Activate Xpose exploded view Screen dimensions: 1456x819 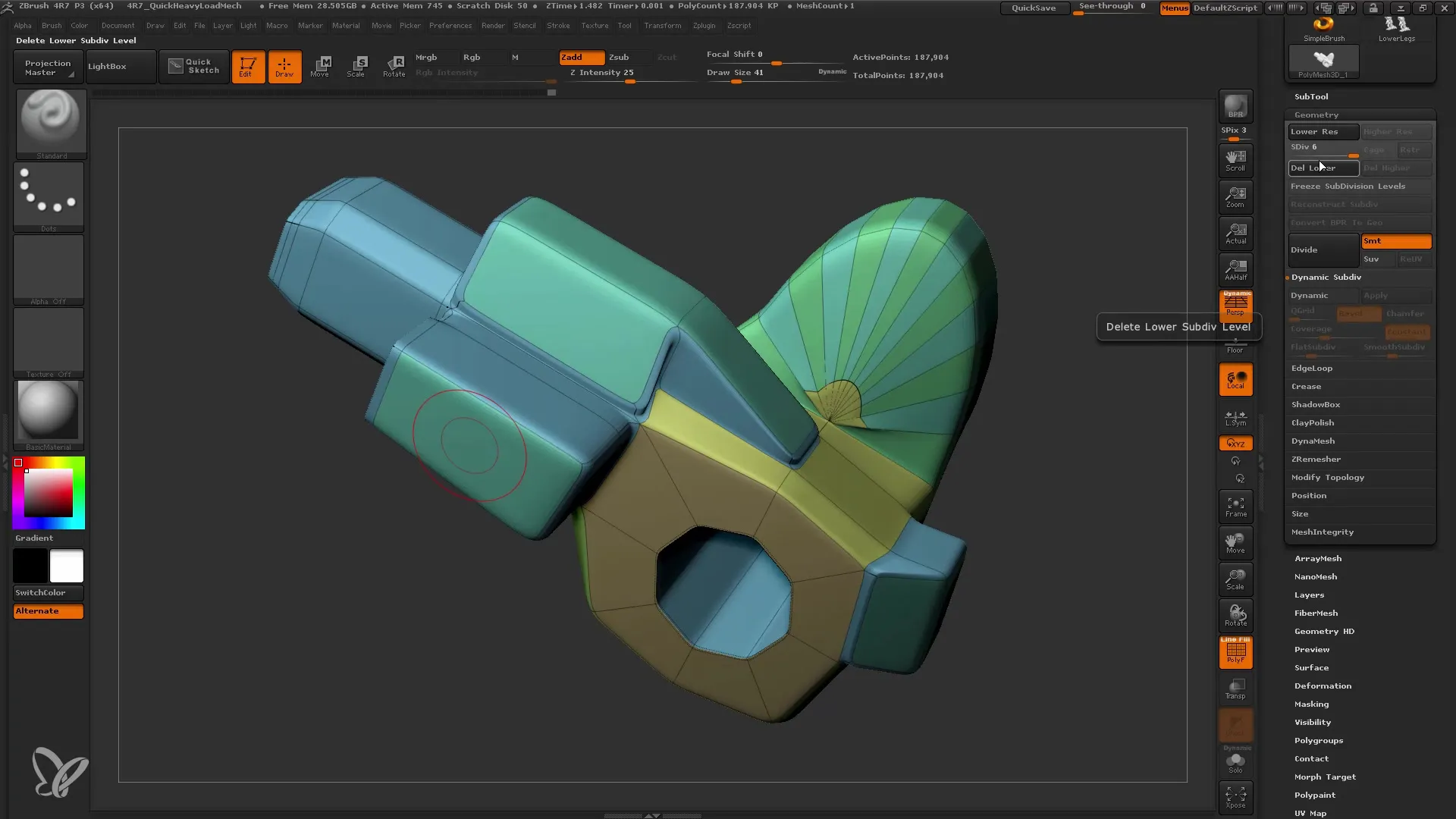click(x=1235, y=797)
